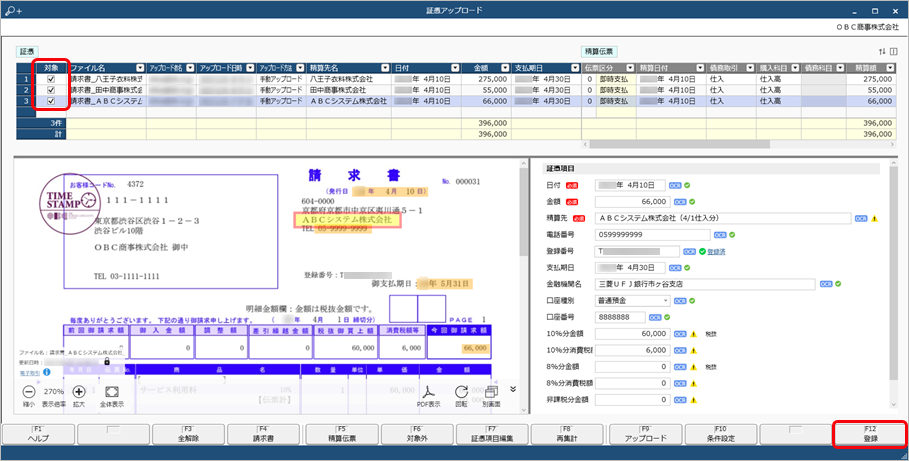This screenshot has width=909, height=461.
Task: Open the 支払期日 column filter dropdown
Action: point(575,68)
